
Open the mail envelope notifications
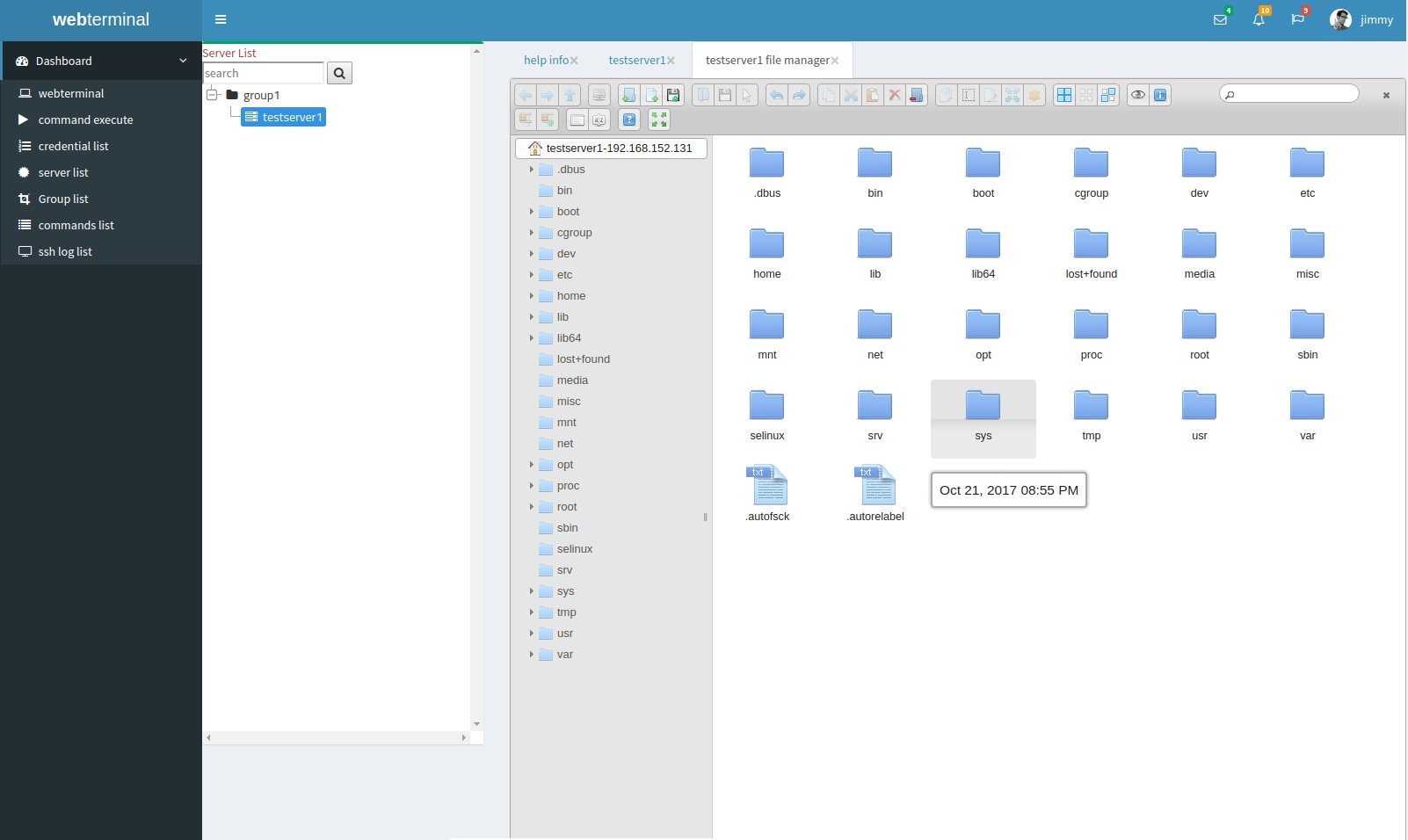point(1220,19)
